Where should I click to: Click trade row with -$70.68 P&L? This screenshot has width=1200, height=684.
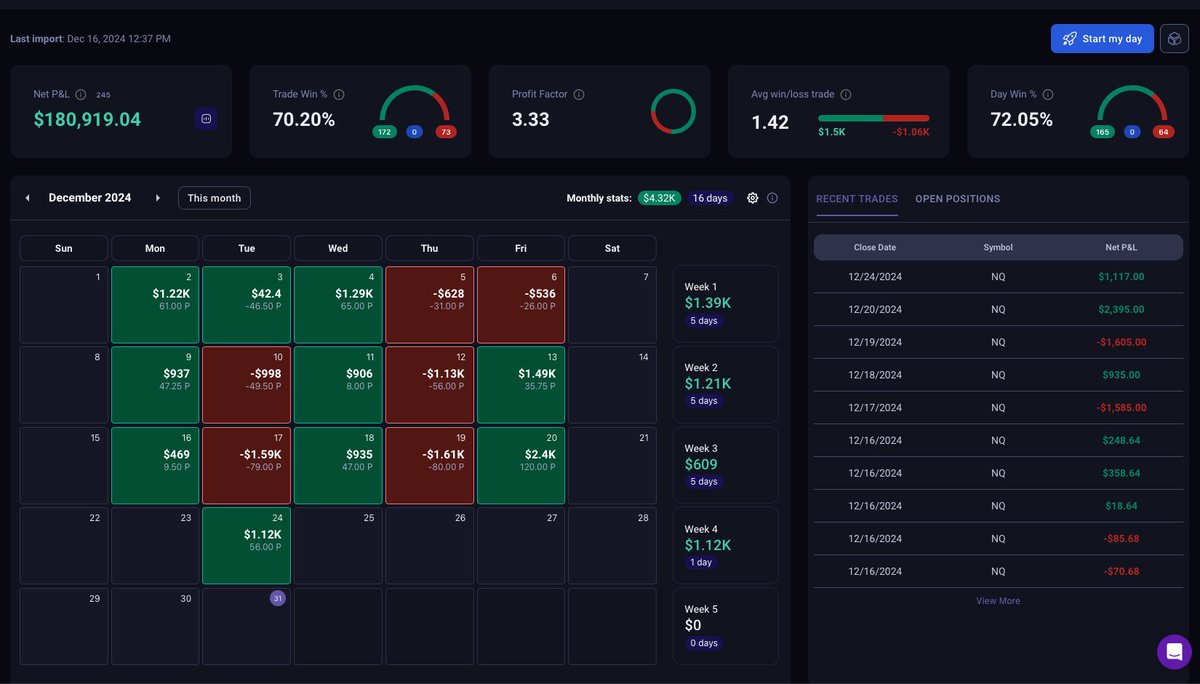click(998, 571)
